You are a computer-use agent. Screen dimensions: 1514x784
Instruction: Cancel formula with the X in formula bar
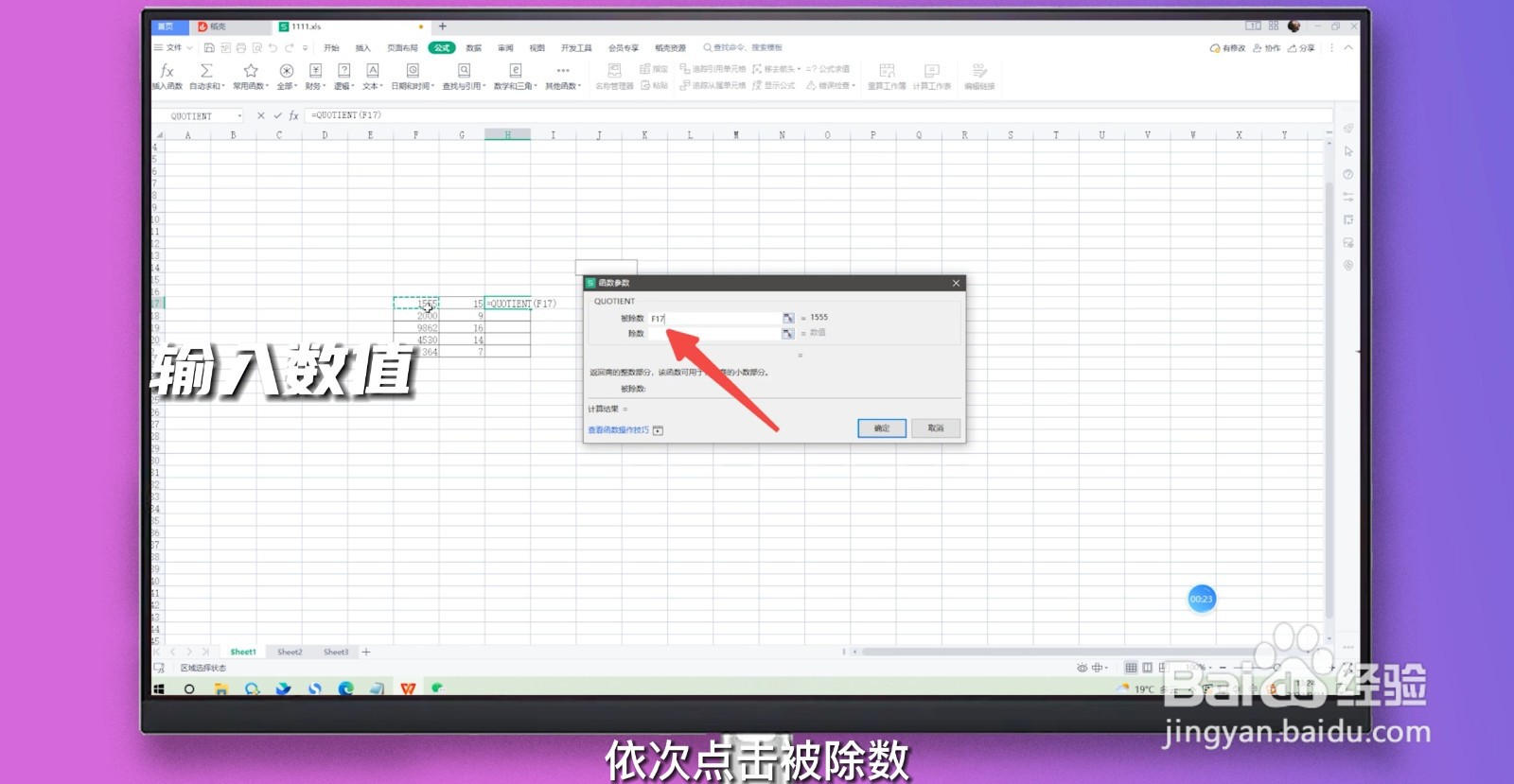261,115
